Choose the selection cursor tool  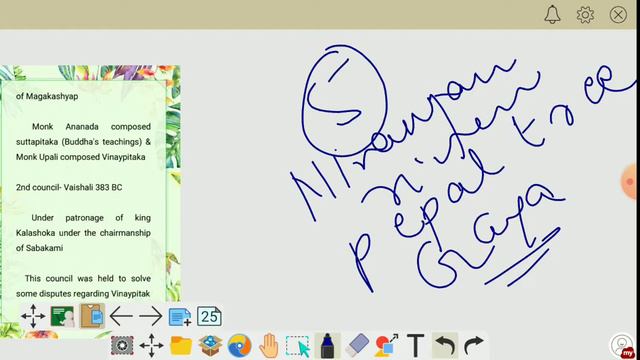298,346
